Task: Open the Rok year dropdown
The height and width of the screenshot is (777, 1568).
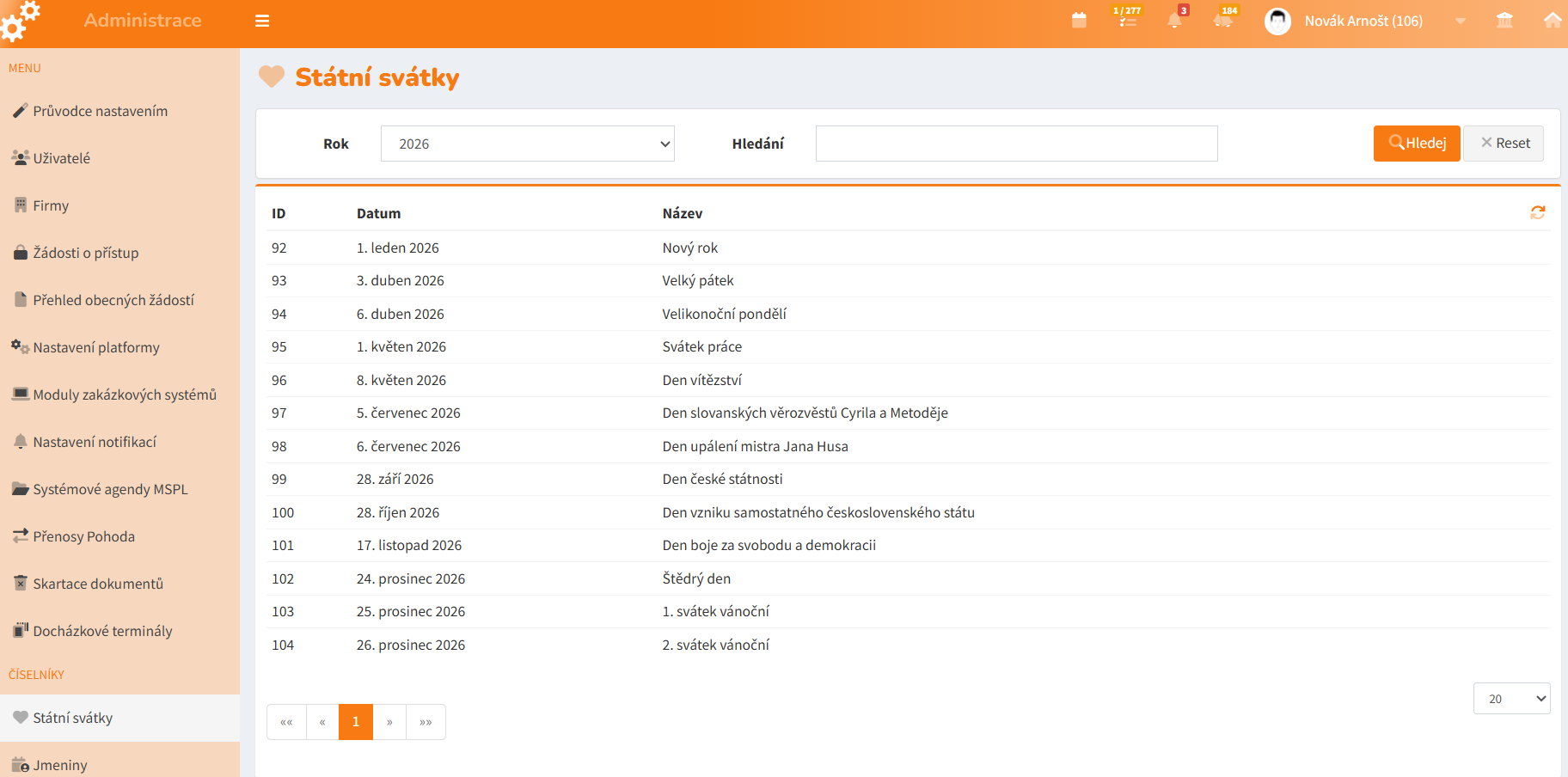Action: (x=528, y=144)
